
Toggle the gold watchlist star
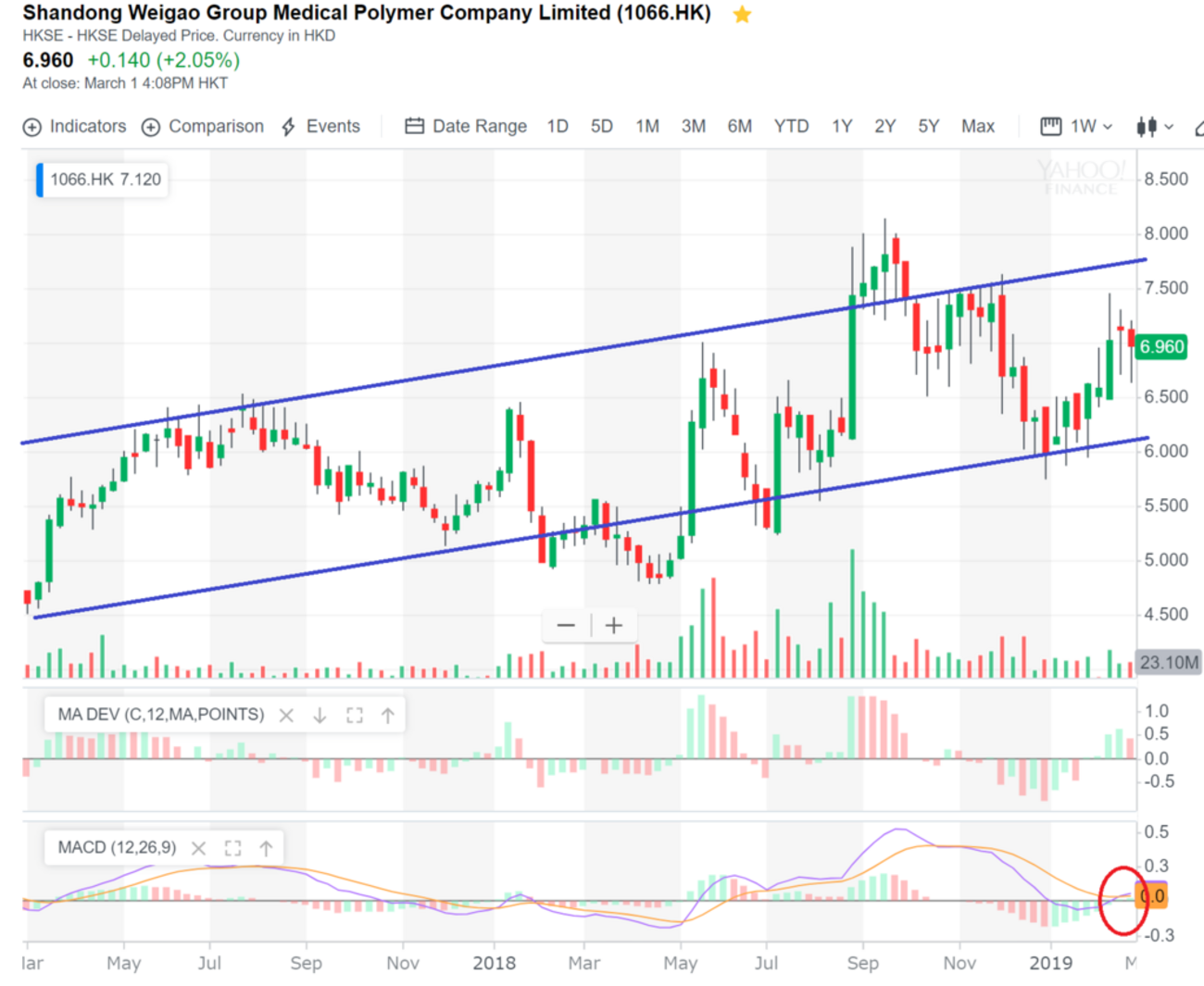[x=742, y=14]
